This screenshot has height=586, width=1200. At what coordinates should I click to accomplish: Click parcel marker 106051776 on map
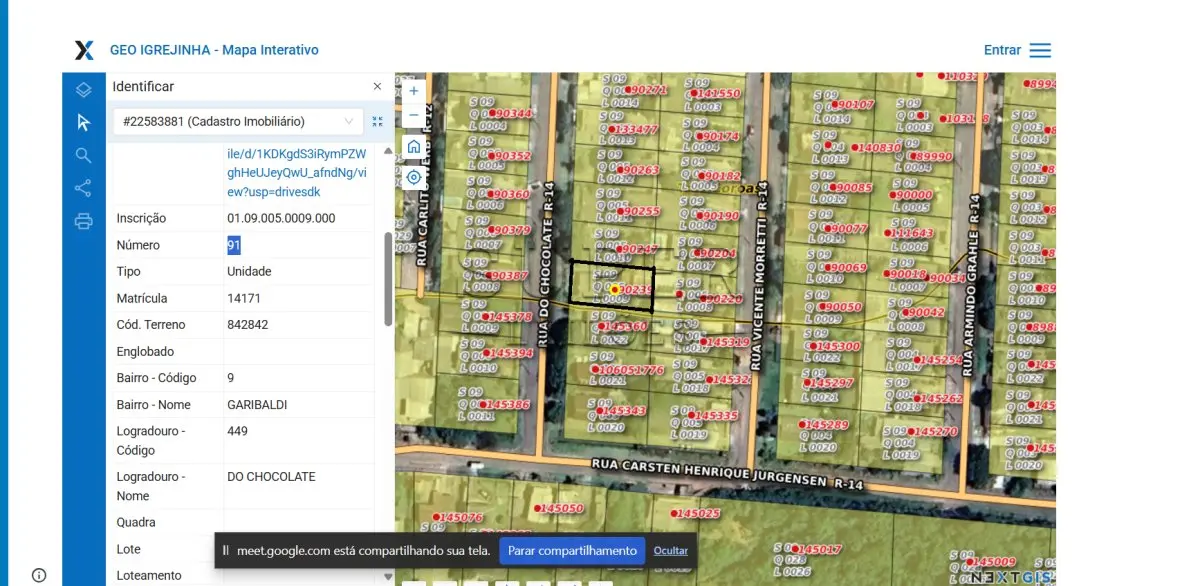(626, 370)
